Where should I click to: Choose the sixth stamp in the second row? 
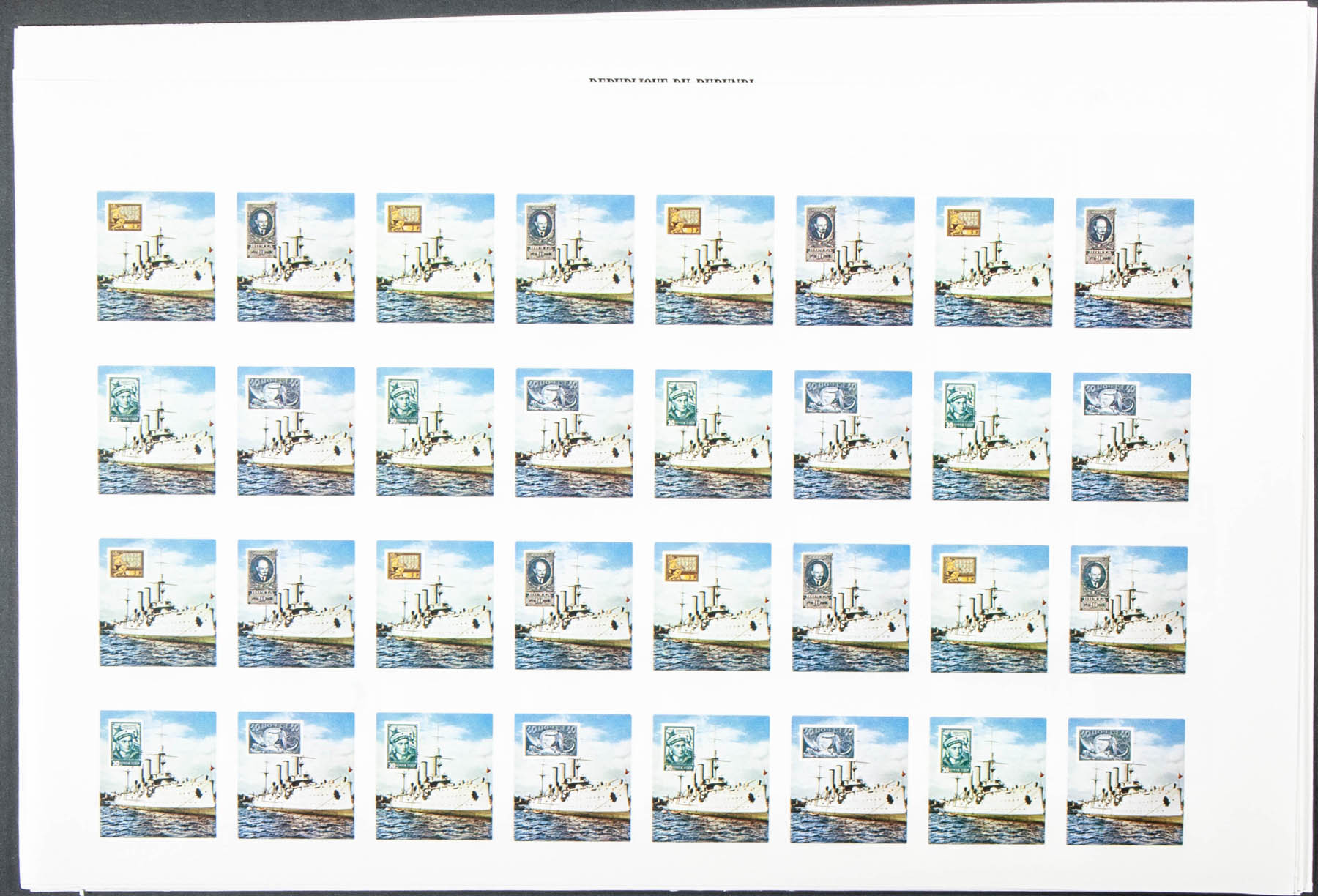[x=853, y=435]
